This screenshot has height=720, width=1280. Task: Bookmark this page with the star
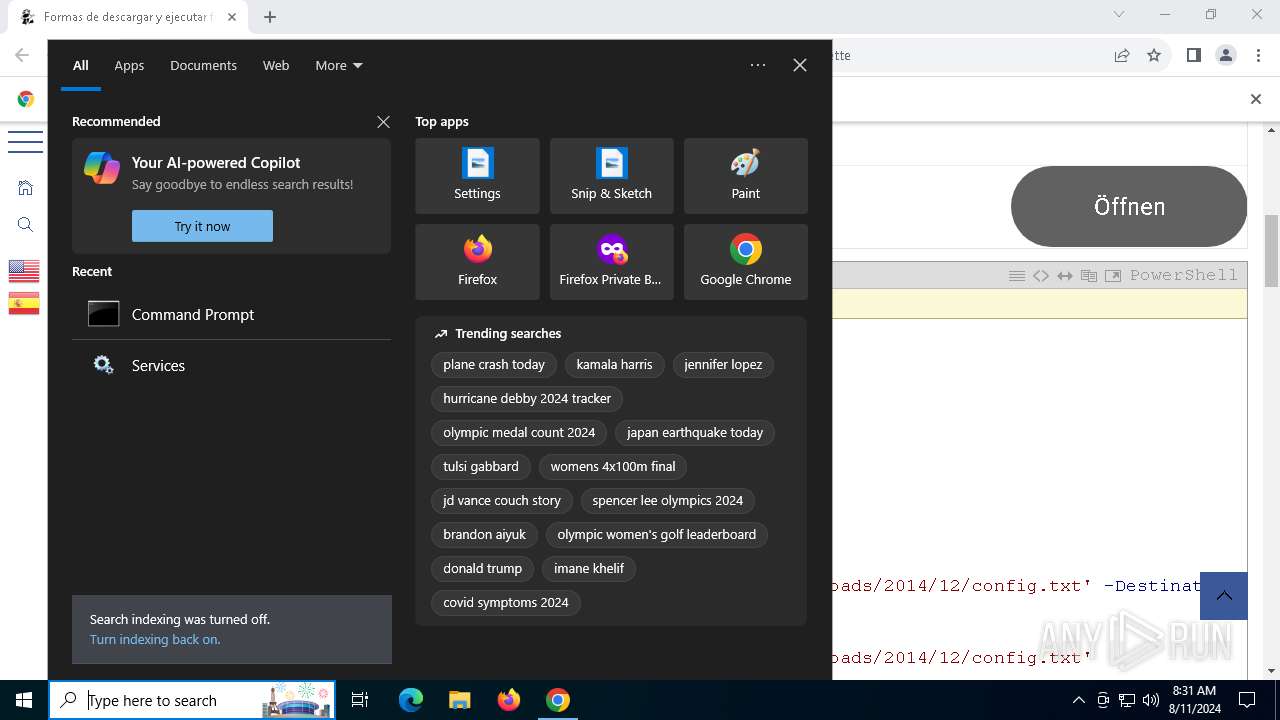click(1154, 55)
